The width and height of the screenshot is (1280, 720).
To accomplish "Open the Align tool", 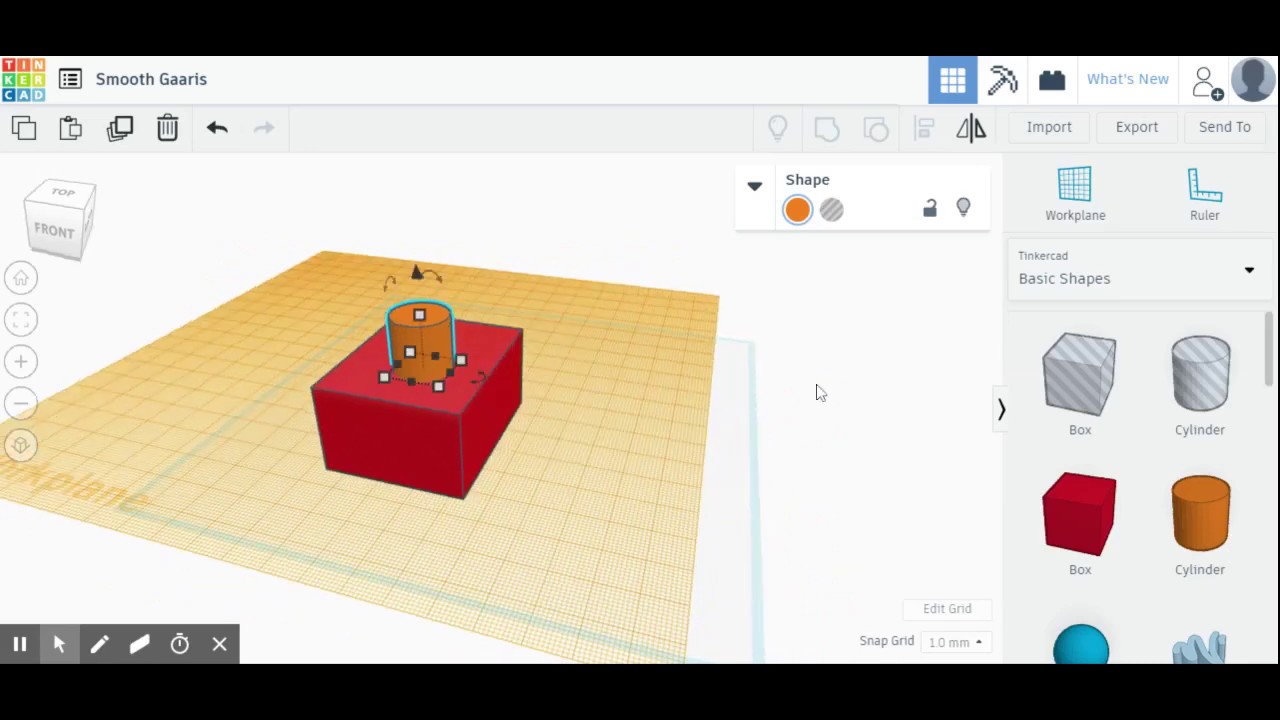I will tap(924, 128).
